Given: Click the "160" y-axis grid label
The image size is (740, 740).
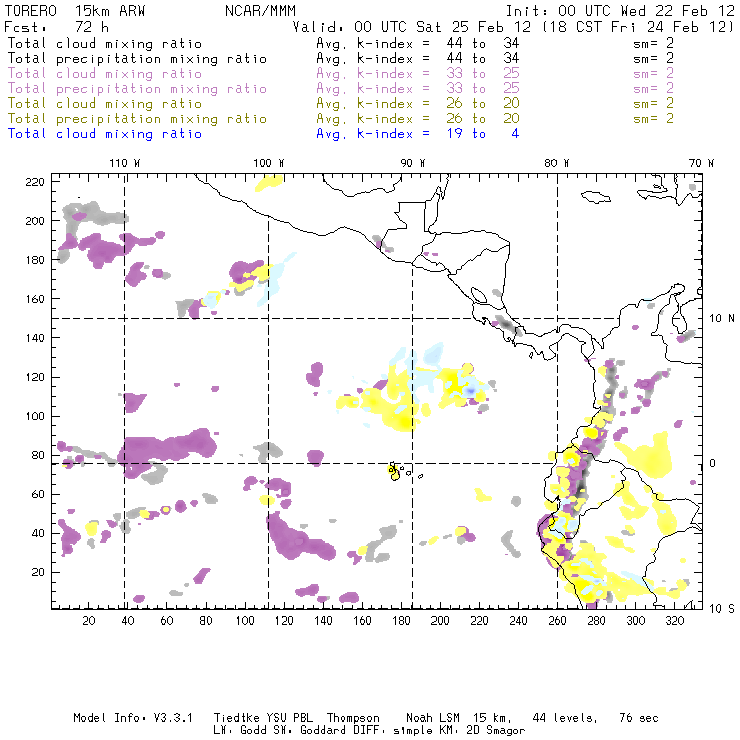Looking at the screenshot, I should [x=35, y=299].
